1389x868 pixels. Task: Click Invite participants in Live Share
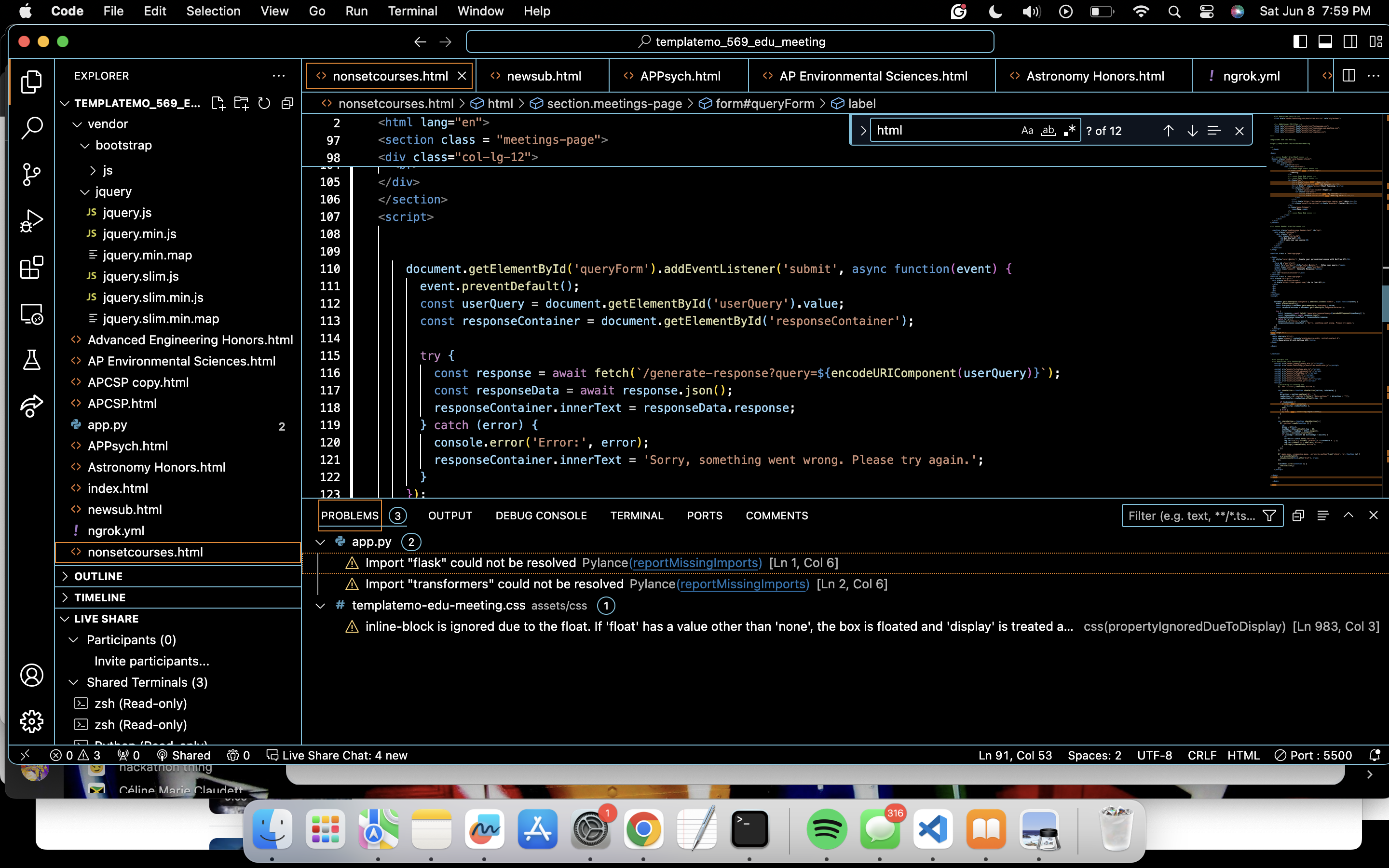[151, 661]
